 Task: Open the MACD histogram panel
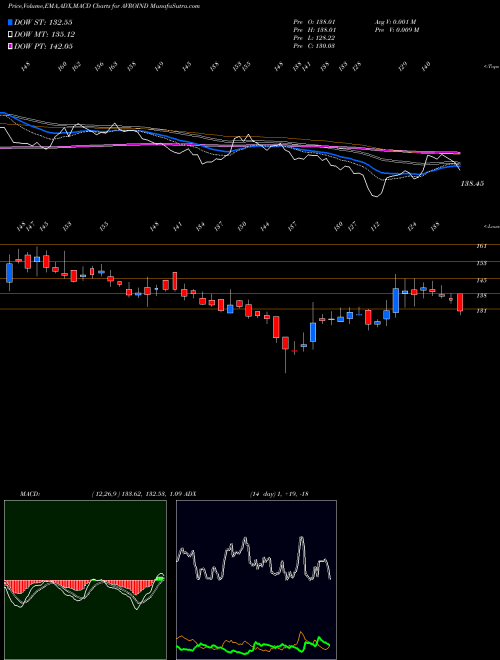[x=85, y=580]
